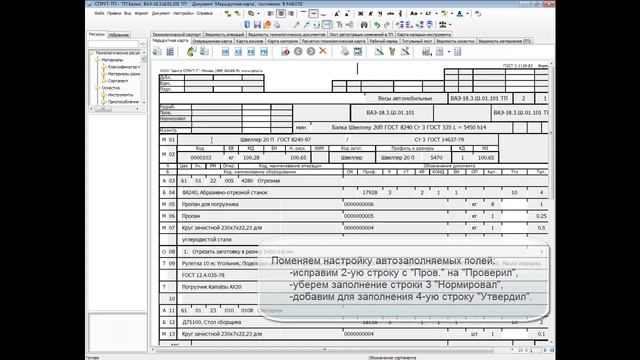
Task: Click the last blue sheet icon in document toolbar
Action: (x=264, y=51)
